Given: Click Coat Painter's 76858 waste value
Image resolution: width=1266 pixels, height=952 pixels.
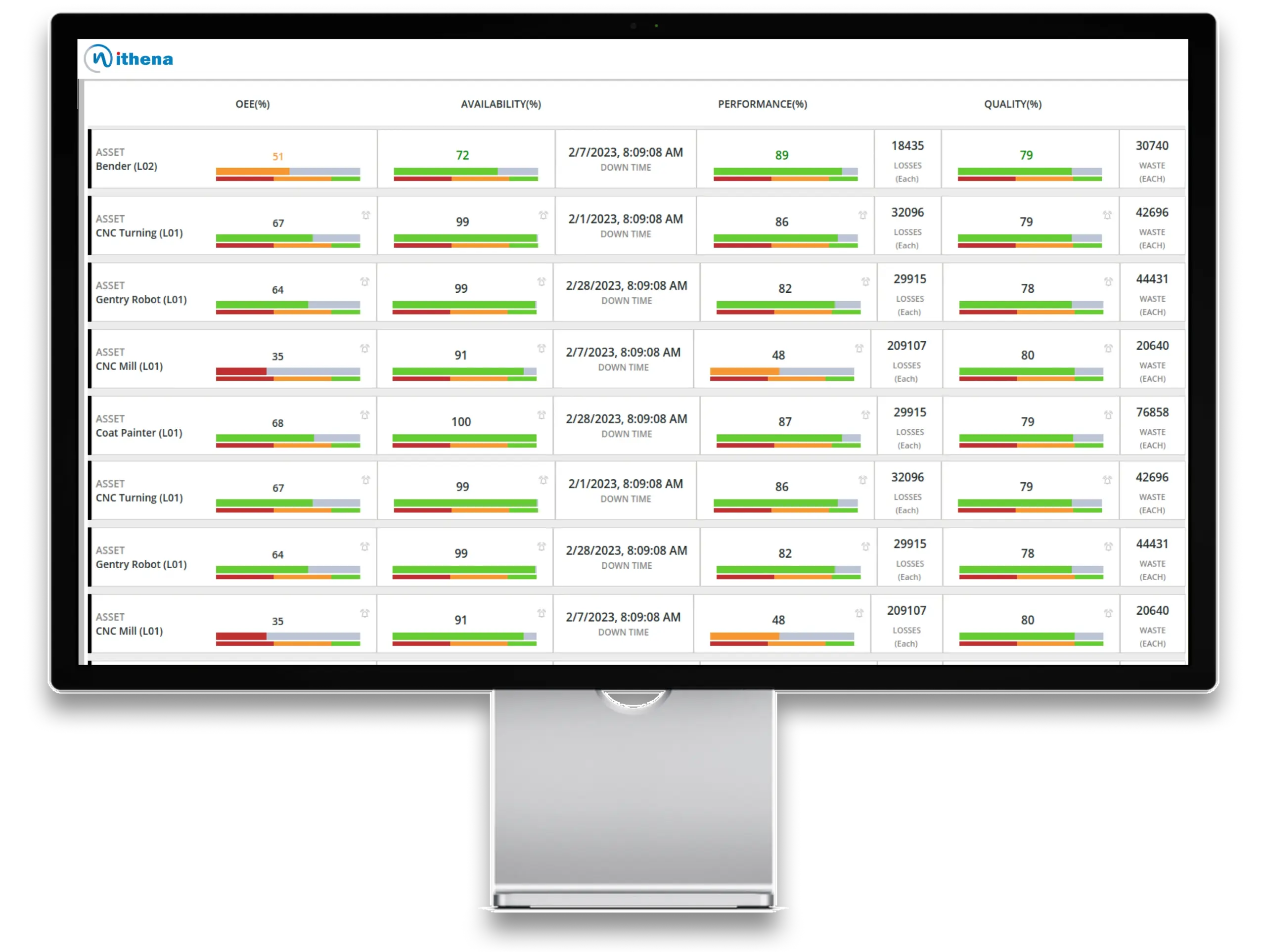Looking at the screenshot, I should 1152,412.
